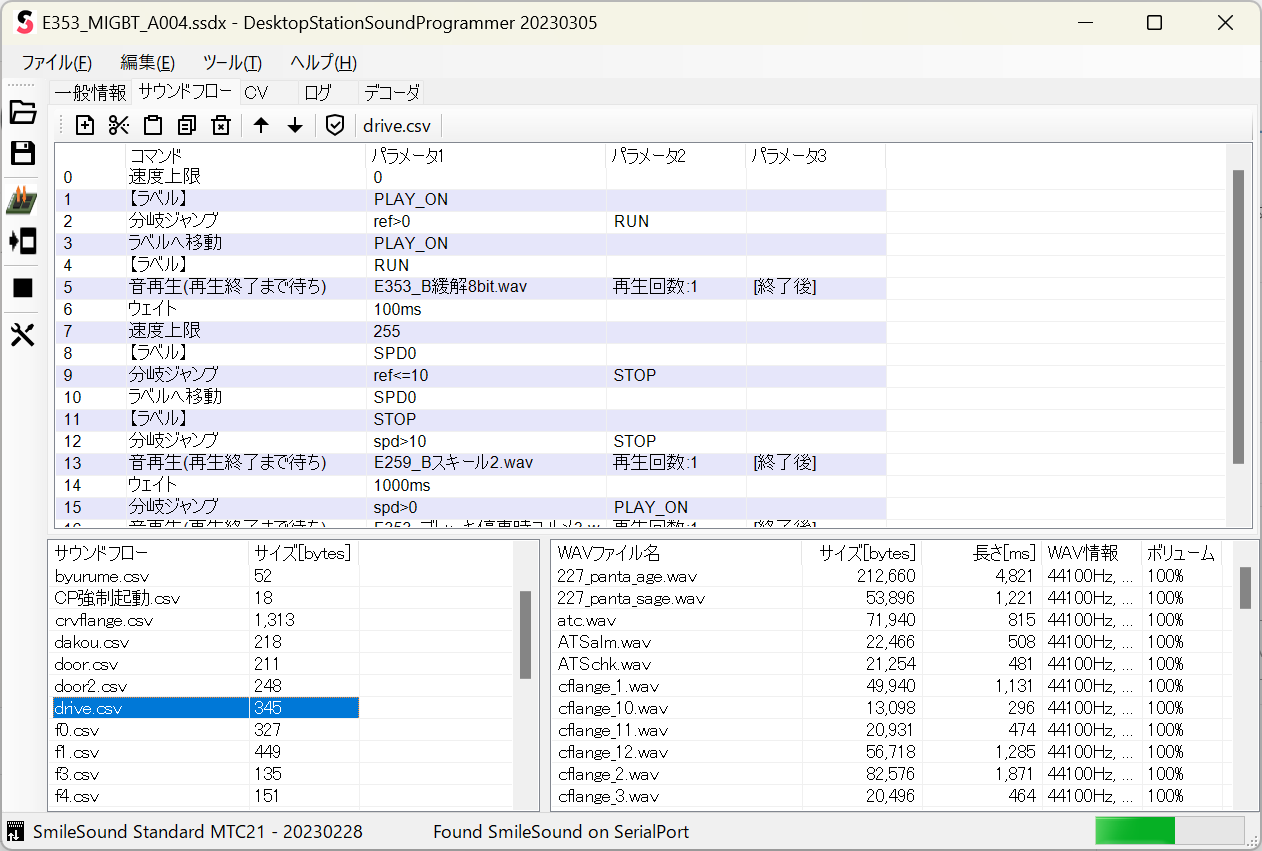Click the open folder icon in left sidebar

(x=22, y=112)
